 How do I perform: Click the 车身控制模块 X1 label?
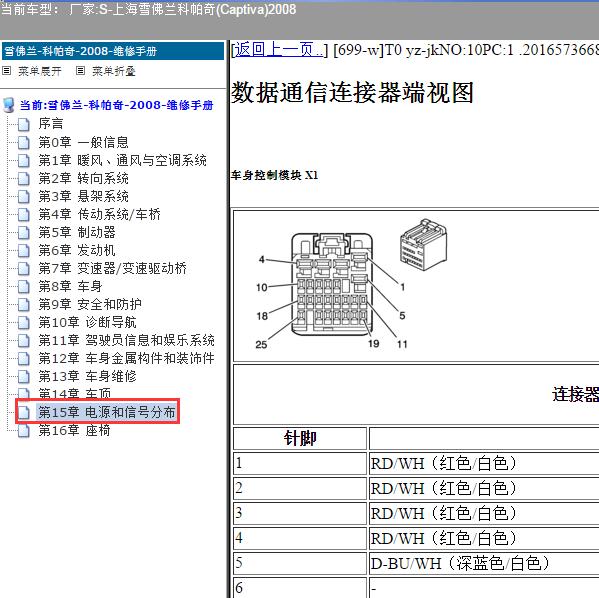274,175
